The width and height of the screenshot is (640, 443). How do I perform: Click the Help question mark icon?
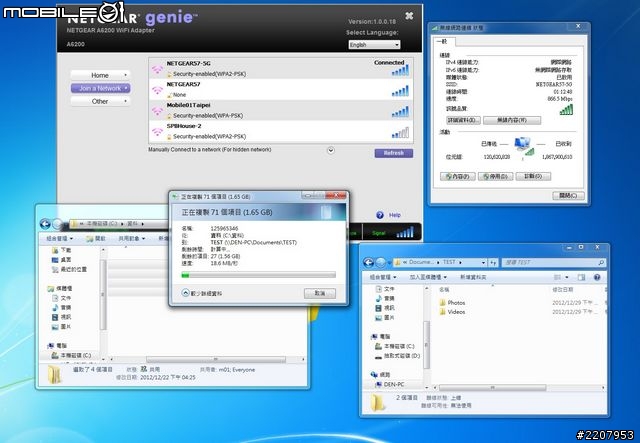point(380,215)
